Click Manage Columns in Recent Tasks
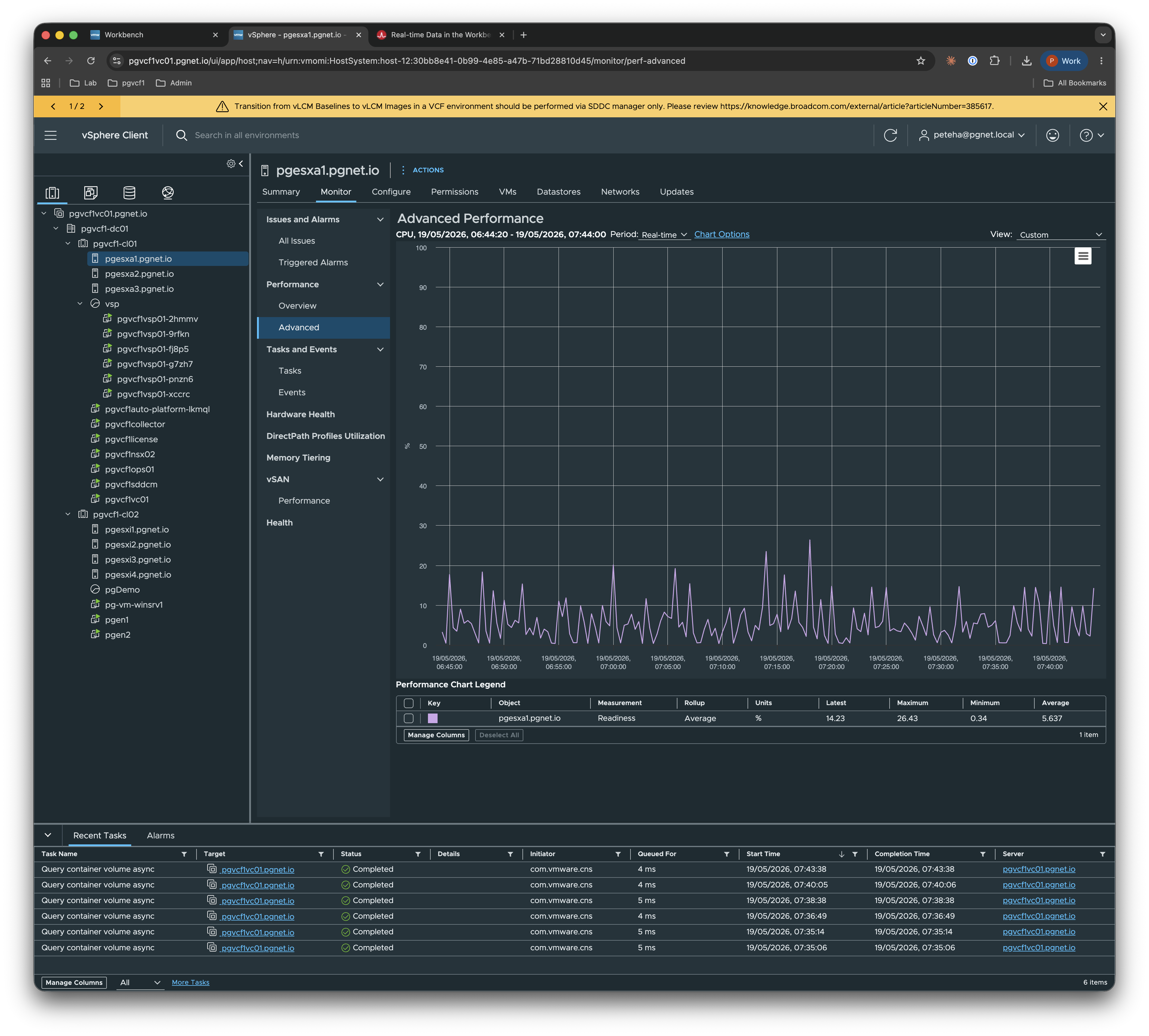Image resolution: width=1149 pixels, height=1036 pixels. coord(74,983)
